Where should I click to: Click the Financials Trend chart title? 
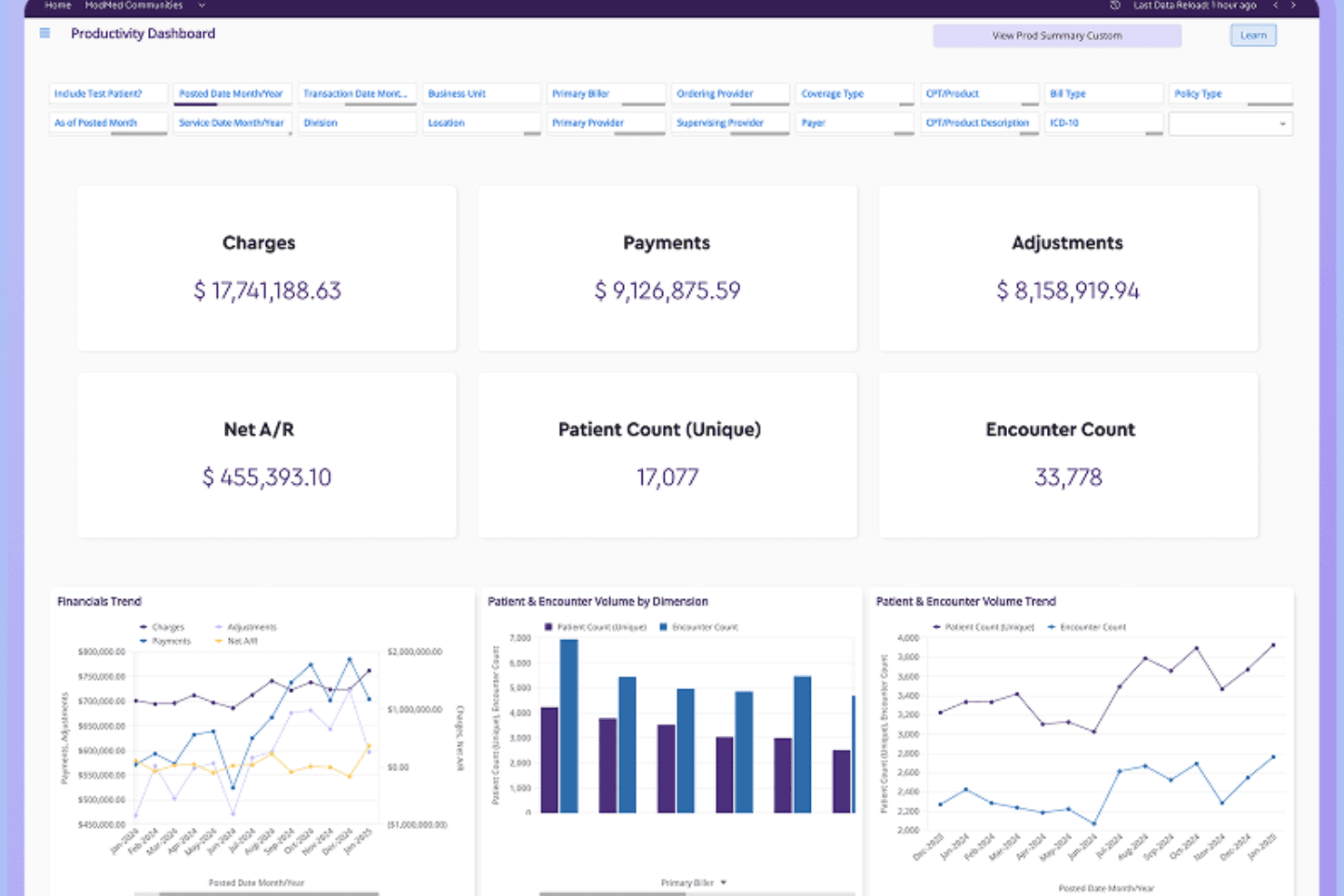click(x=99, y=601)
